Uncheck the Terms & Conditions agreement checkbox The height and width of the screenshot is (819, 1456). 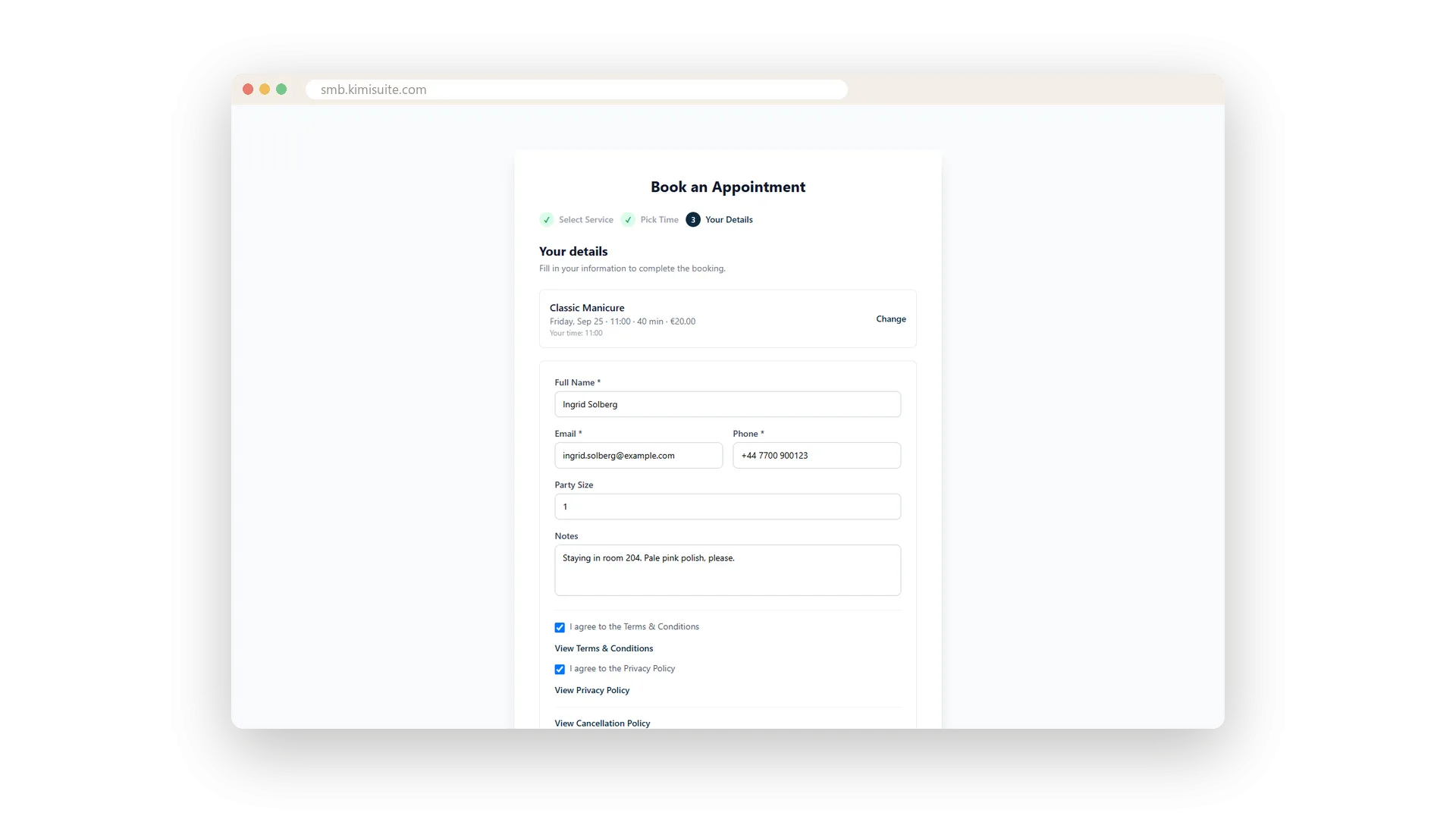pyautogui.click(x=560, y=627)
